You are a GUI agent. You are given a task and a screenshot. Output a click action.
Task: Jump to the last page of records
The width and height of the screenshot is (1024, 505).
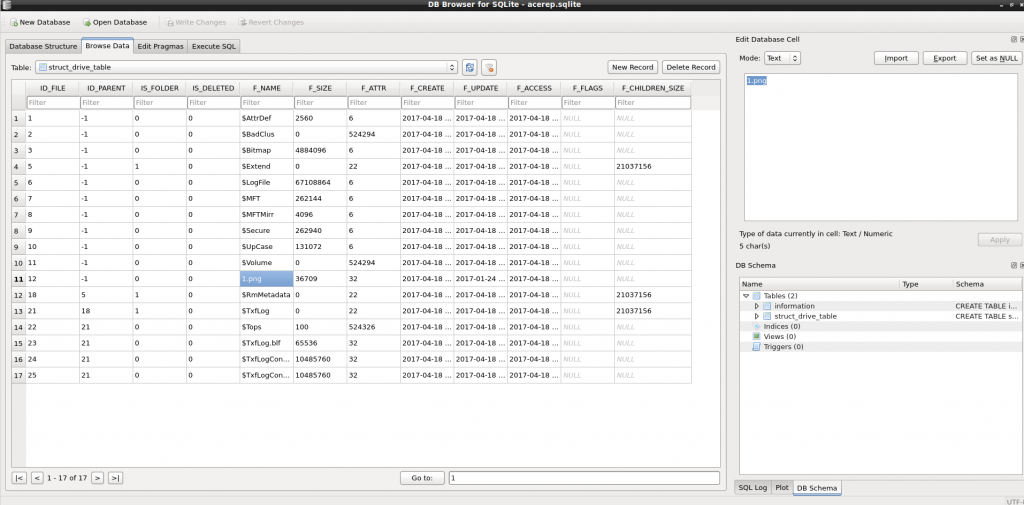coord(115,478)
